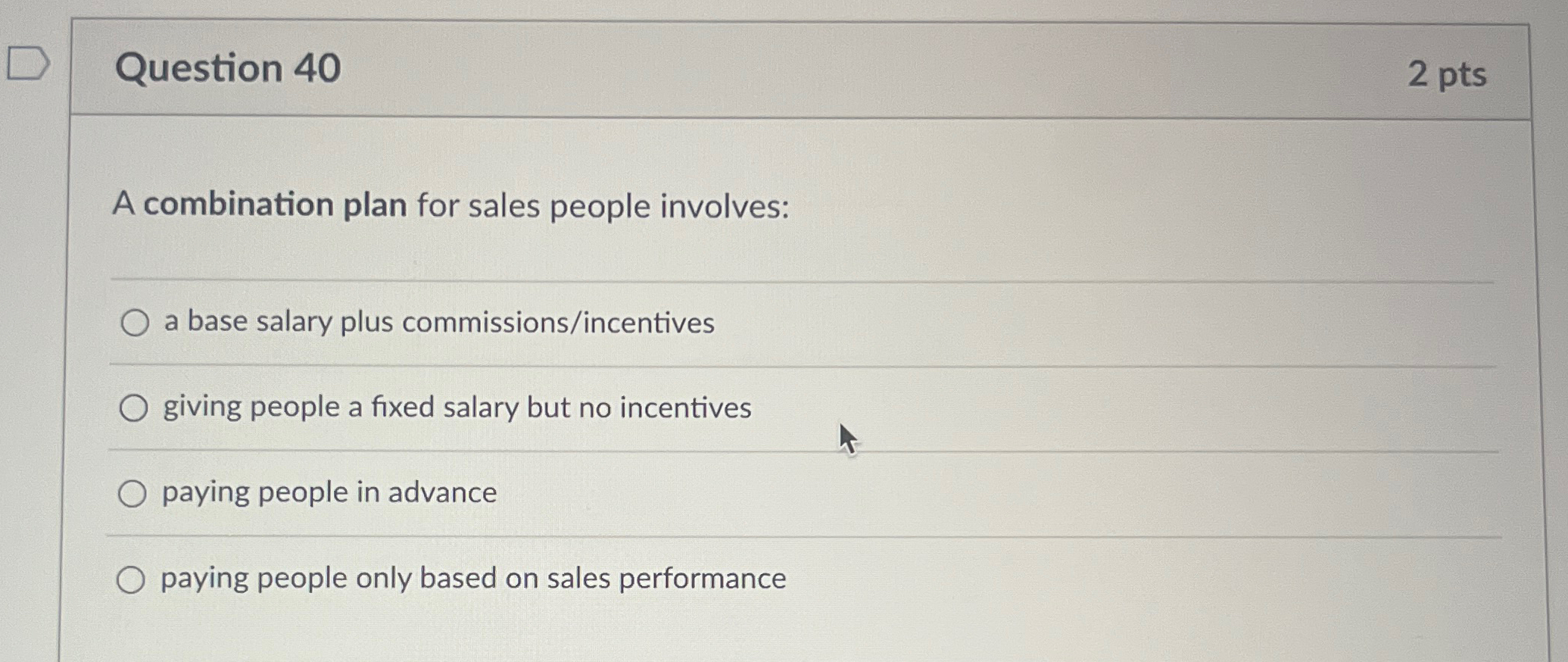
Task: Click the first answer row text
Action: click(x=438, y=323)
